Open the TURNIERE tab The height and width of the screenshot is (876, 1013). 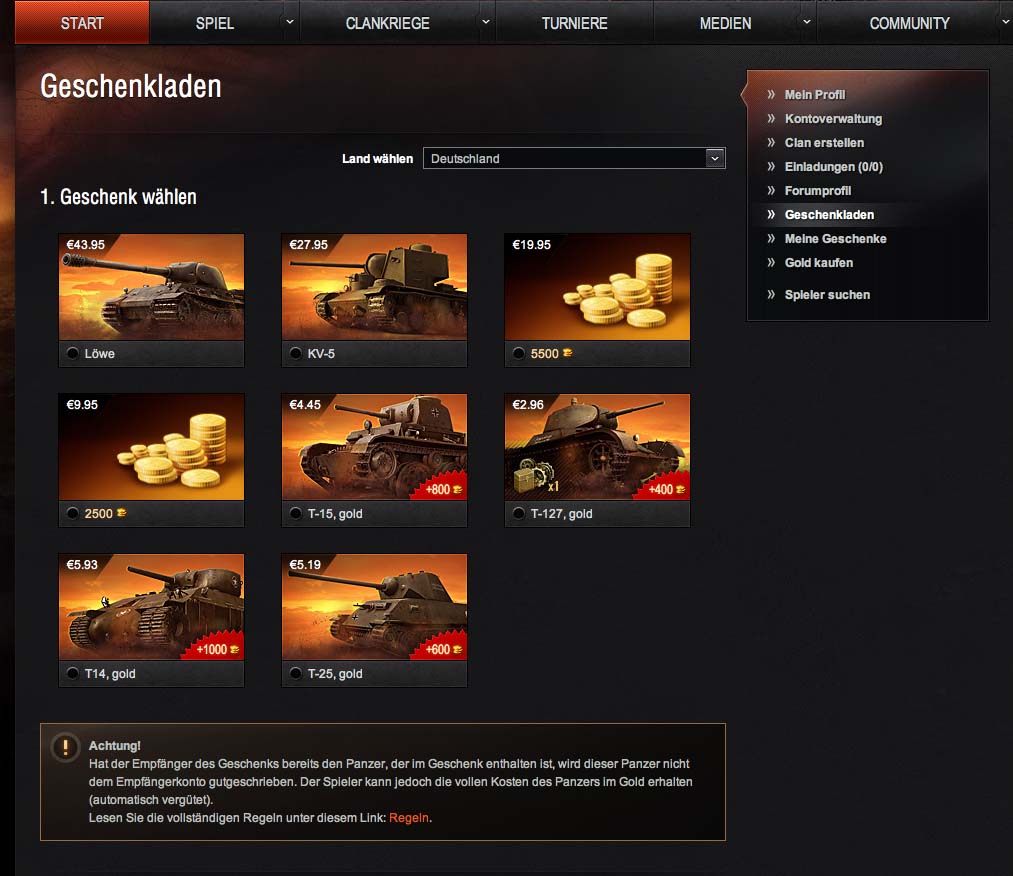[x=574, y=23]
